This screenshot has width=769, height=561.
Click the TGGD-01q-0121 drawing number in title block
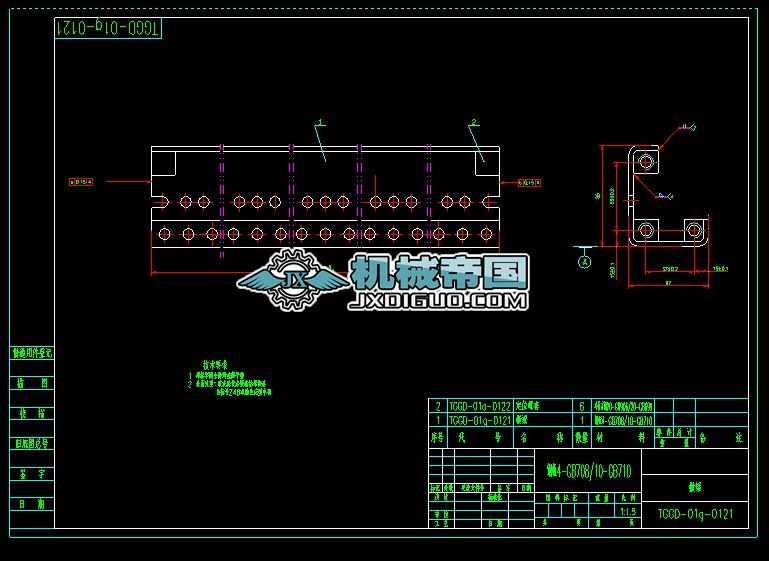tap(695, 514)
